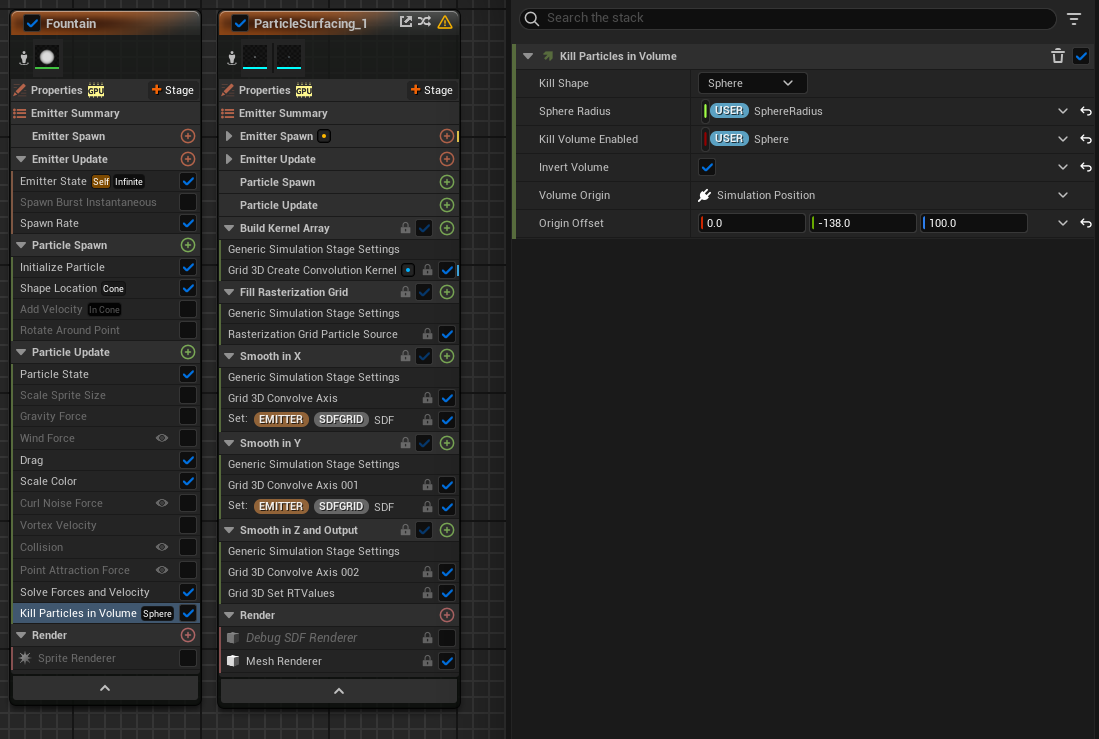Add module to ParticleSurfacing_1 Particle Update

[x=447, y=205]
